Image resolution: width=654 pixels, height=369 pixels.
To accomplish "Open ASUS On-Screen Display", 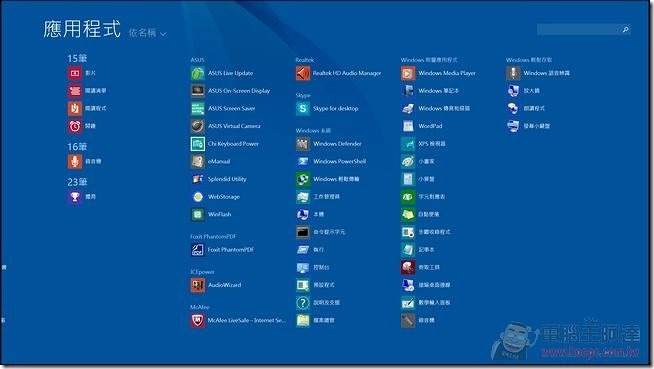I will [x=231, y=90].
